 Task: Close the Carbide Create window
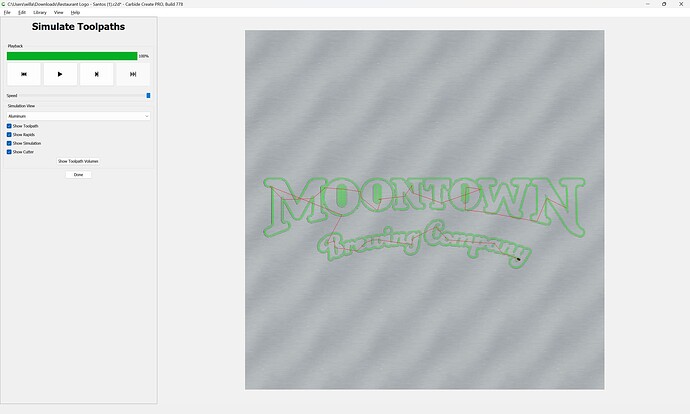[x=681, y=4]
